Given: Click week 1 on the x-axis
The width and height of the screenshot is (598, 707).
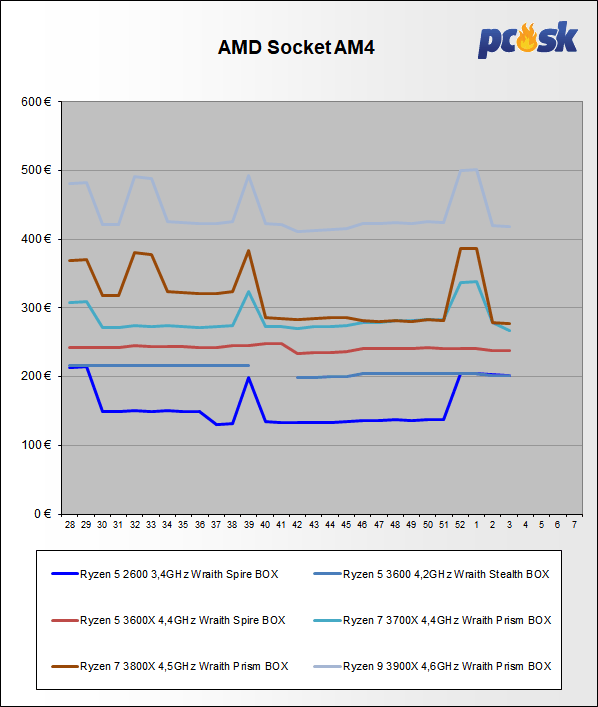Looking at the screenshot, I should [x=476, y=524].
